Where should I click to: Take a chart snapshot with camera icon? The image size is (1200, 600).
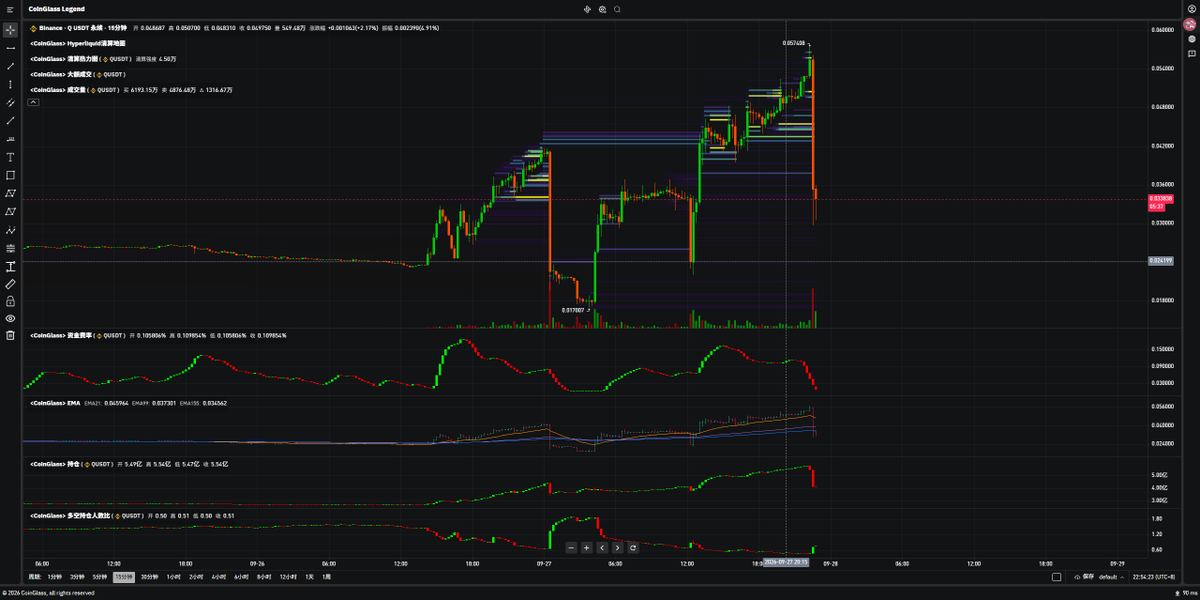pyautogui.click(x=602, y=9)
